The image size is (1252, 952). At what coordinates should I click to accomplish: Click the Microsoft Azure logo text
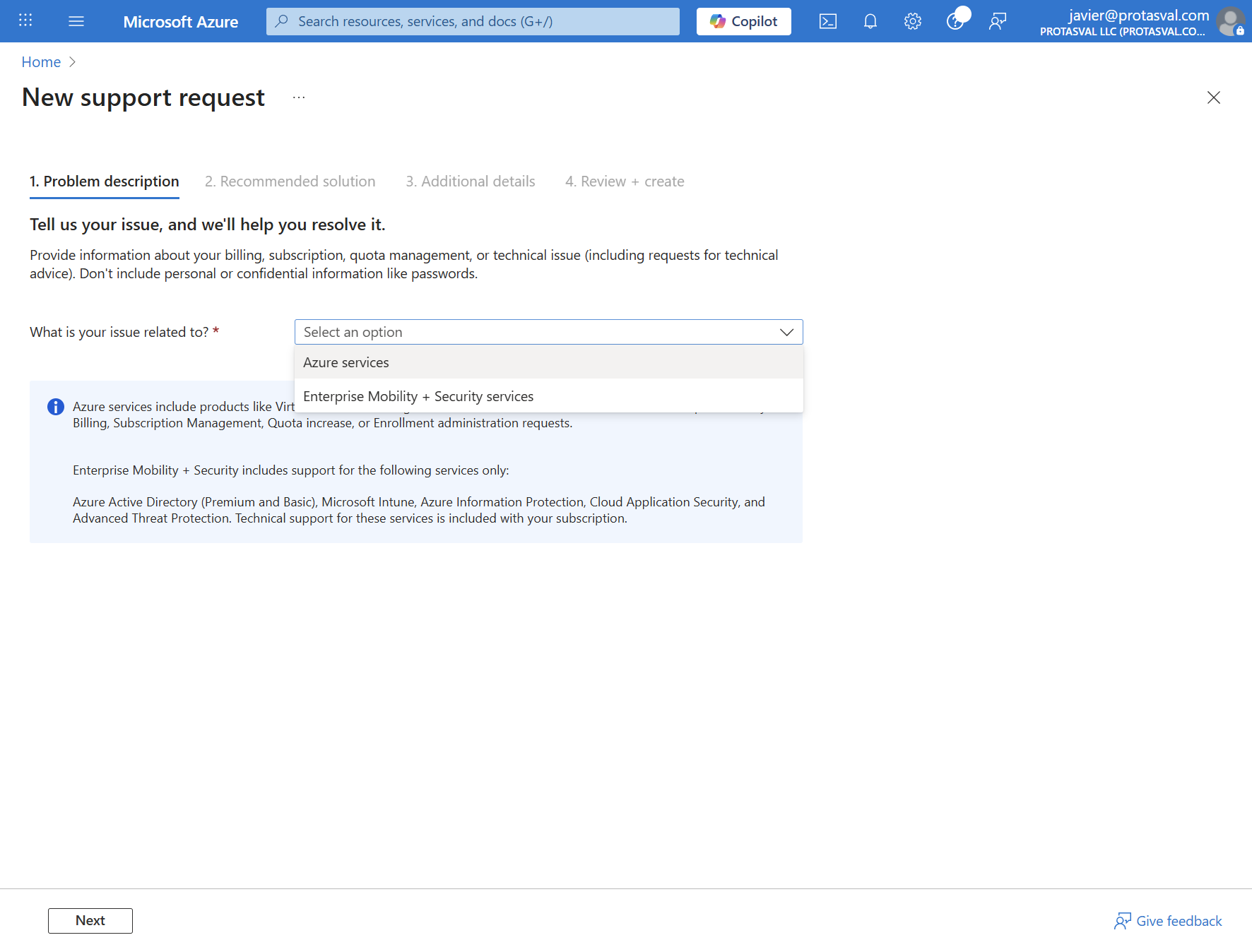[x=181, y=22]
